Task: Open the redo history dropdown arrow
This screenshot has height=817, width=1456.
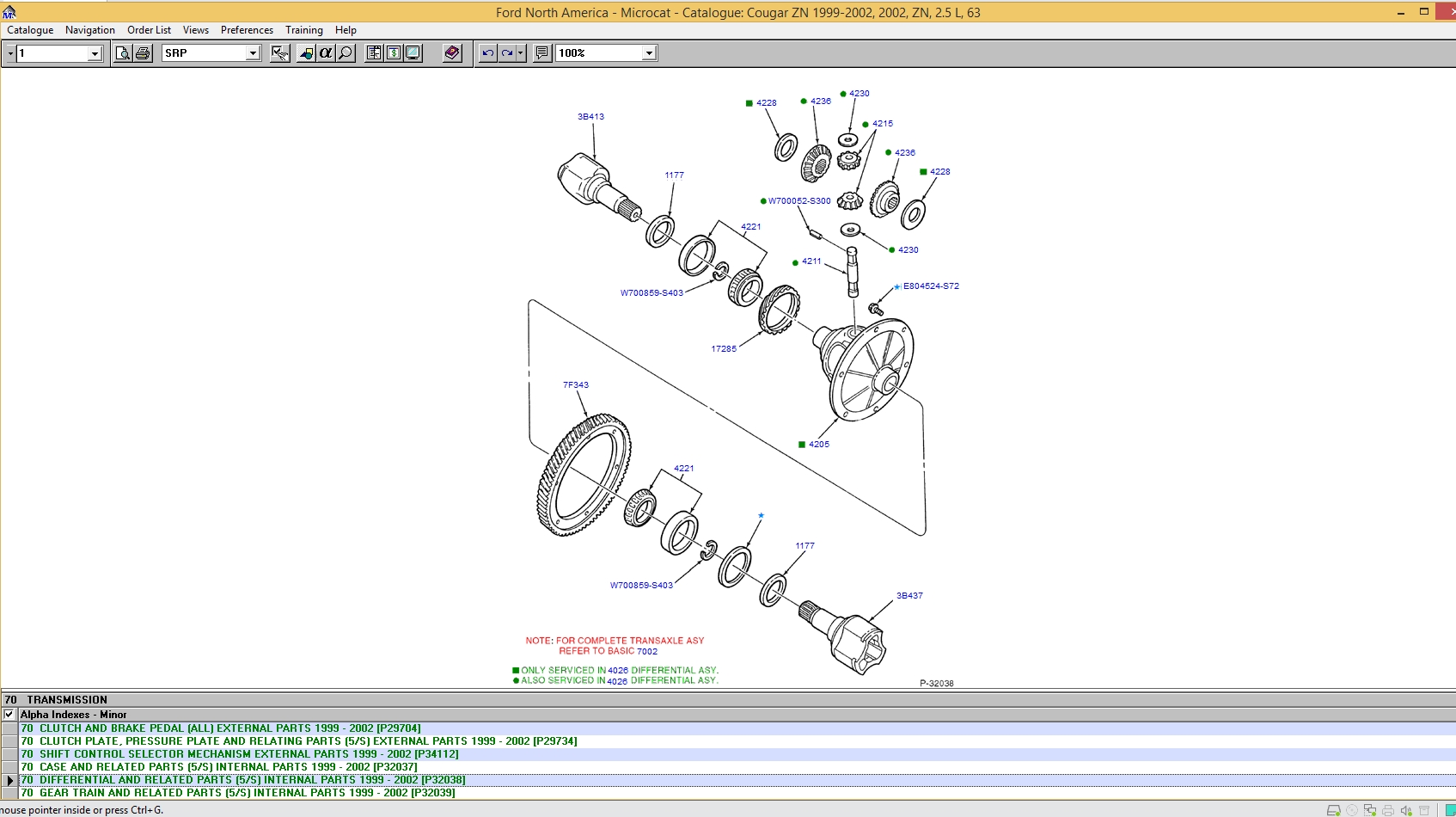Action: tap(520, 53)
